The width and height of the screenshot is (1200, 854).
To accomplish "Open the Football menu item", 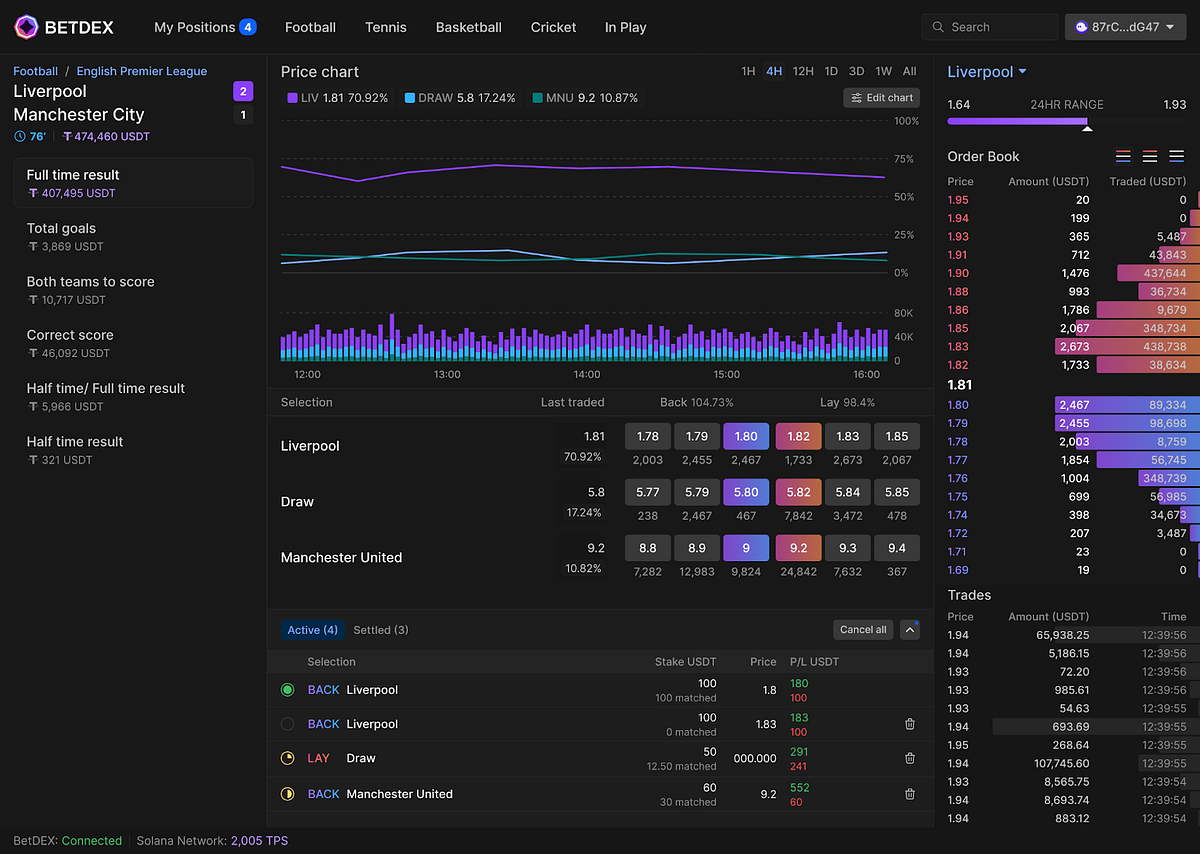I will click(x=310, y=27).
